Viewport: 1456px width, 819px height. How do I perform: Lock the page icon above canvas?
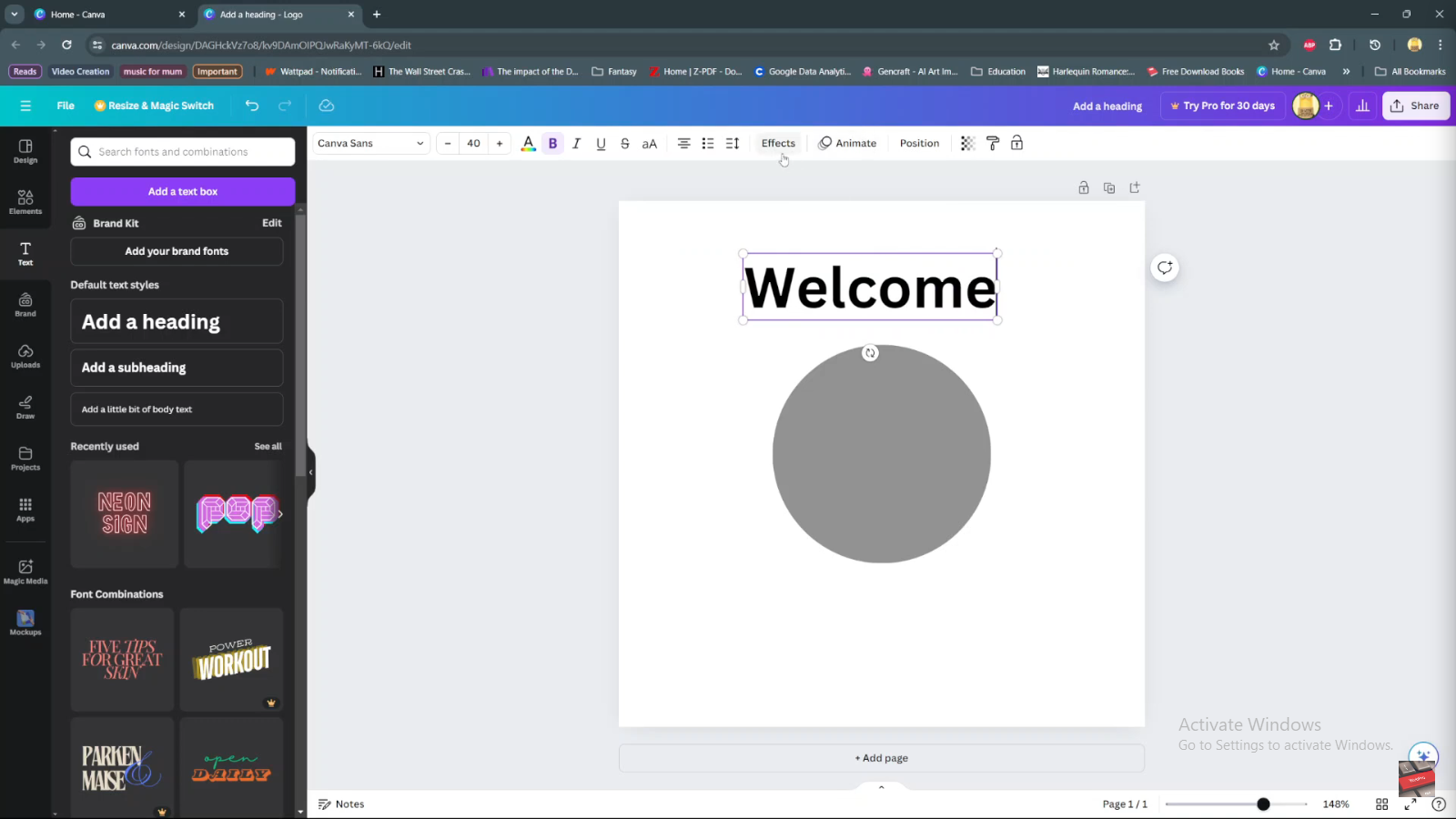1084,187
